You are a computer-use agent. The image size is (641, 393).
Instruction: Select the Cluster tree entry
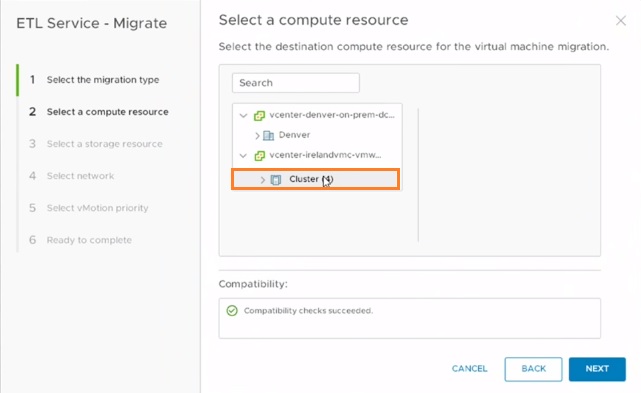pos(315,179)
